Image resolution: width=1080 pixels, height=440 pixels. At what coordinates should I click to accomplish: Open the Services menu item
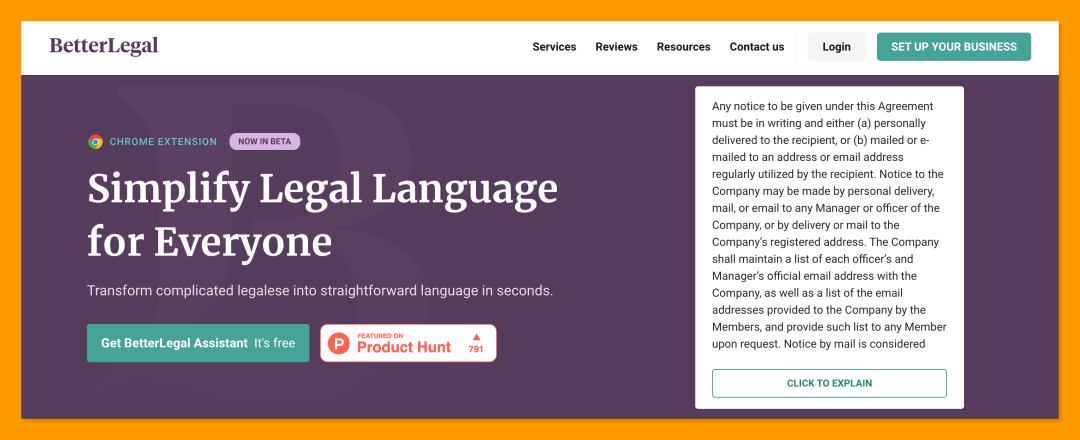tap(554, 47)
